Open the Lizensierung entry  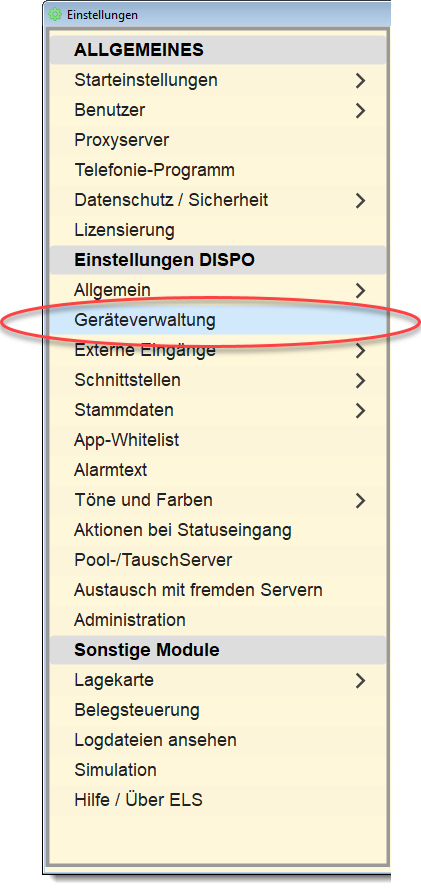tap(218, 230)
